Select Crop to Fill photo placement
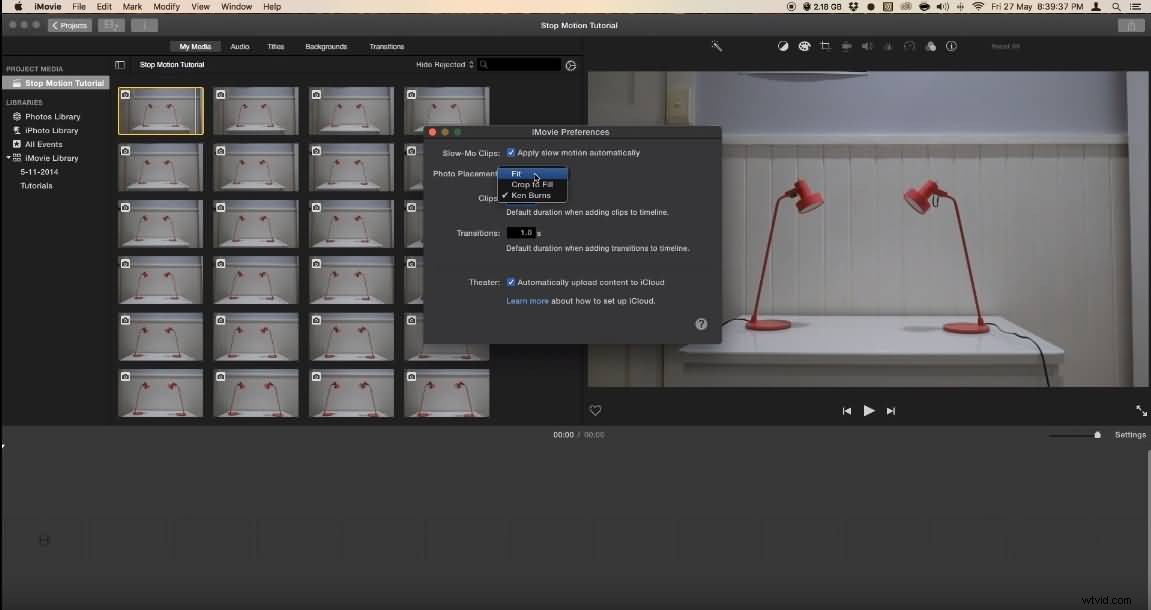The image size is (1151, 610). coord(533,184)
